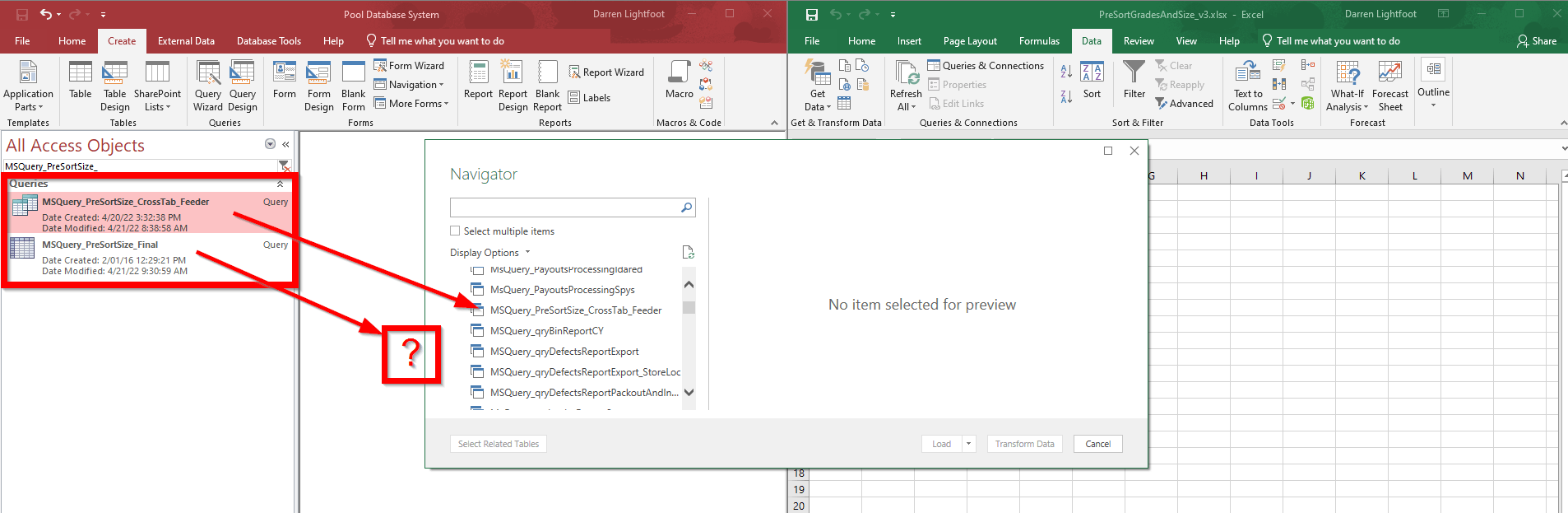Click Transform Data button in Navigator
Viewport: 1568px width, 513px height.
[1025, 444]
